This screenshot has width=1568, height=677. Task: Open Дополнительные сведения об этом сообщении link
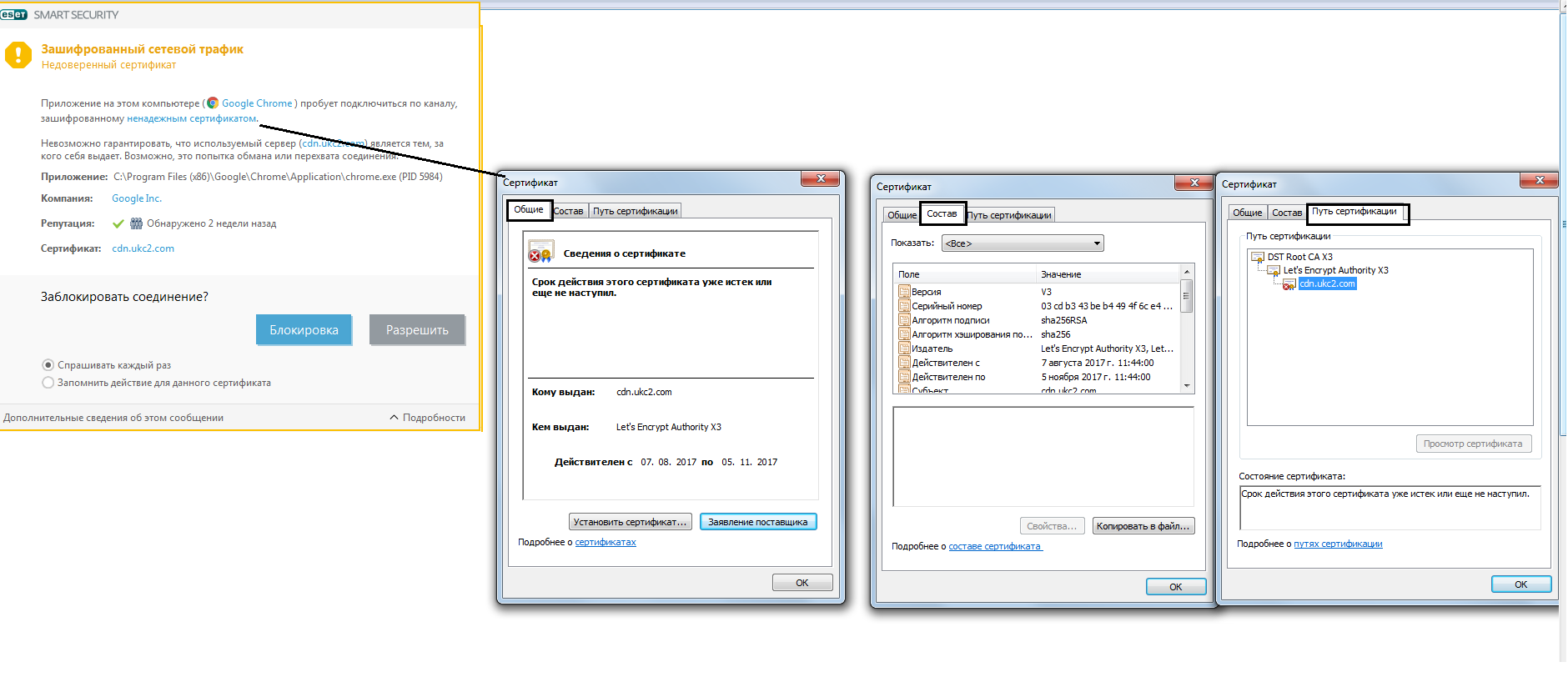(x=113, y=418)
